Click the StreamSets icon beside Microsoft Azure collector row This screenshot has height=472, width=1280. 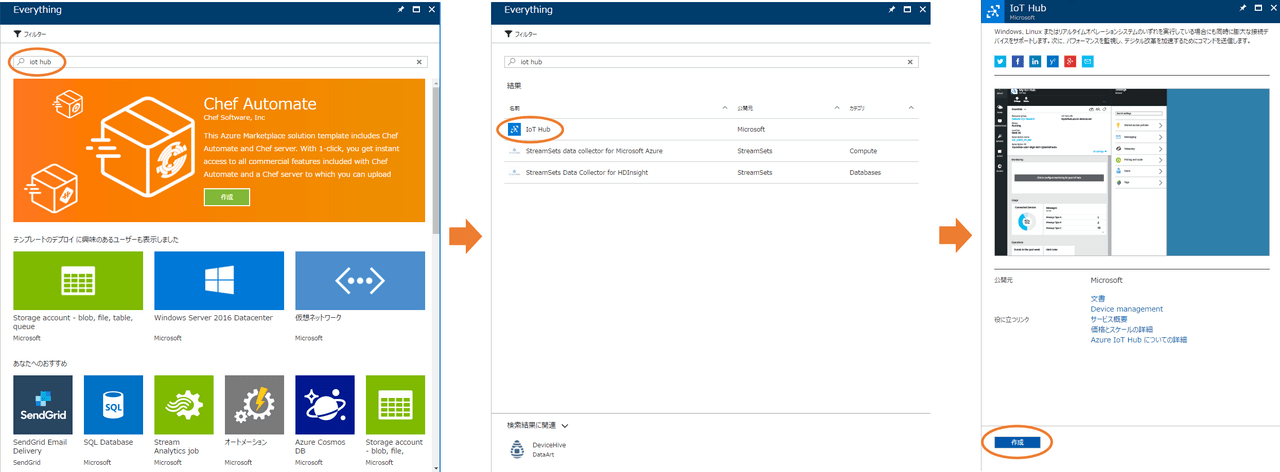[514, 151]
